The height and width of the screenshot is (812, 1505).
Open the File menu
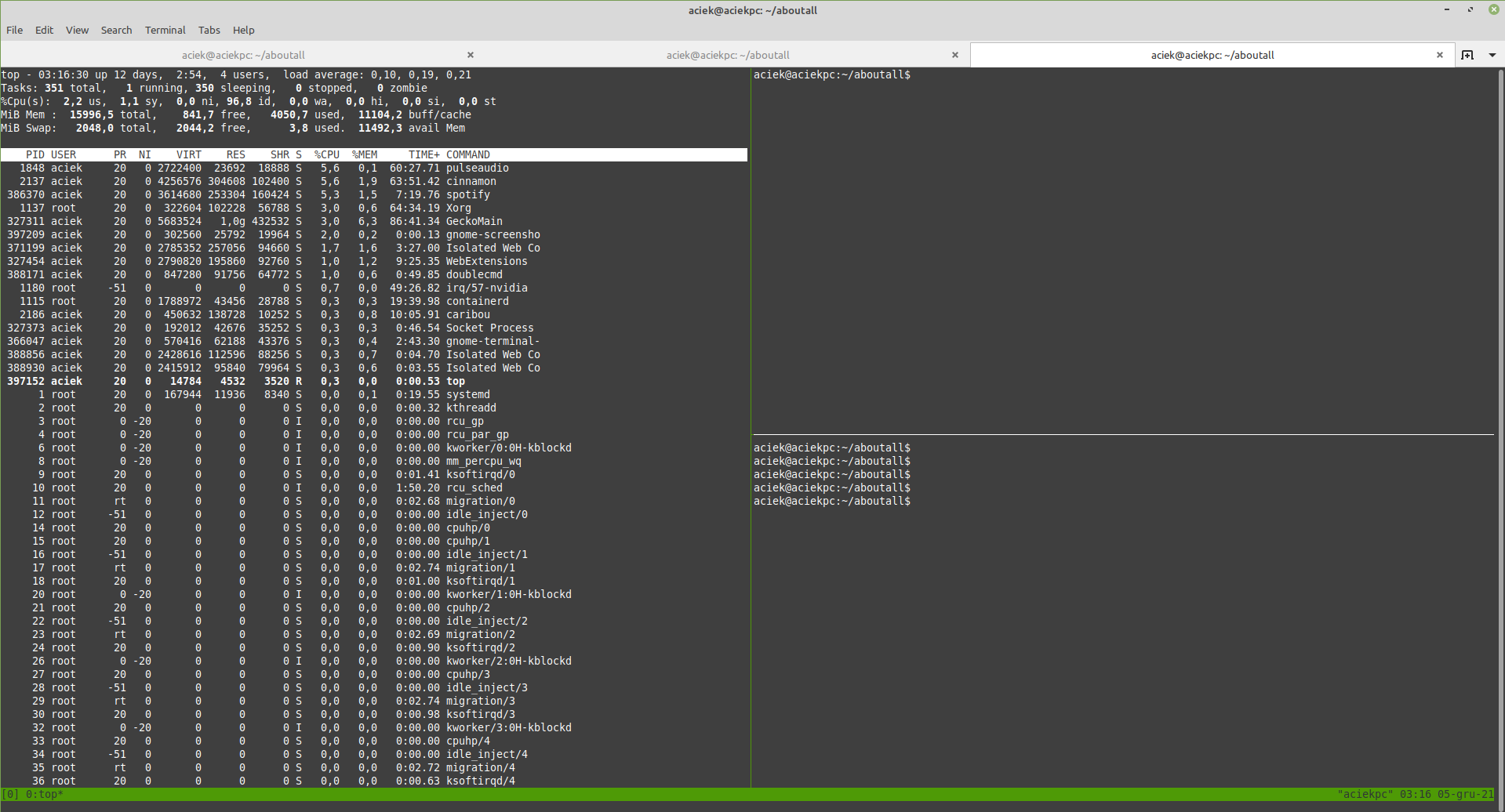[14, 30]
